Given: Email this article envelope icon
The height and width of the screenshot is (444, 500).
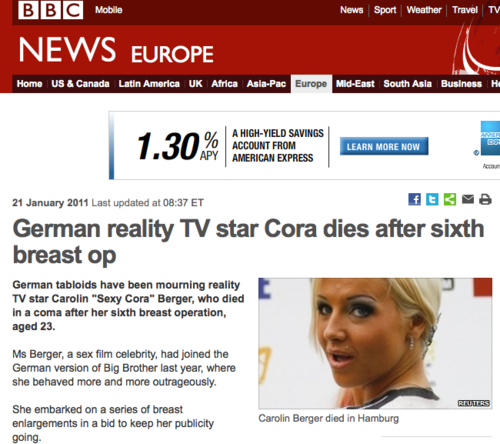Looking at the screenshot, I should [468, 199].
